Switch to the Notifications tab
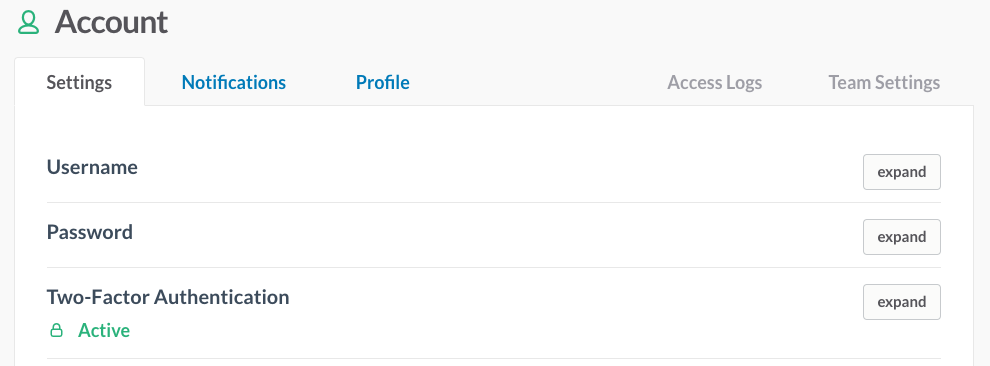990x366 pixels. coord(234,83)
